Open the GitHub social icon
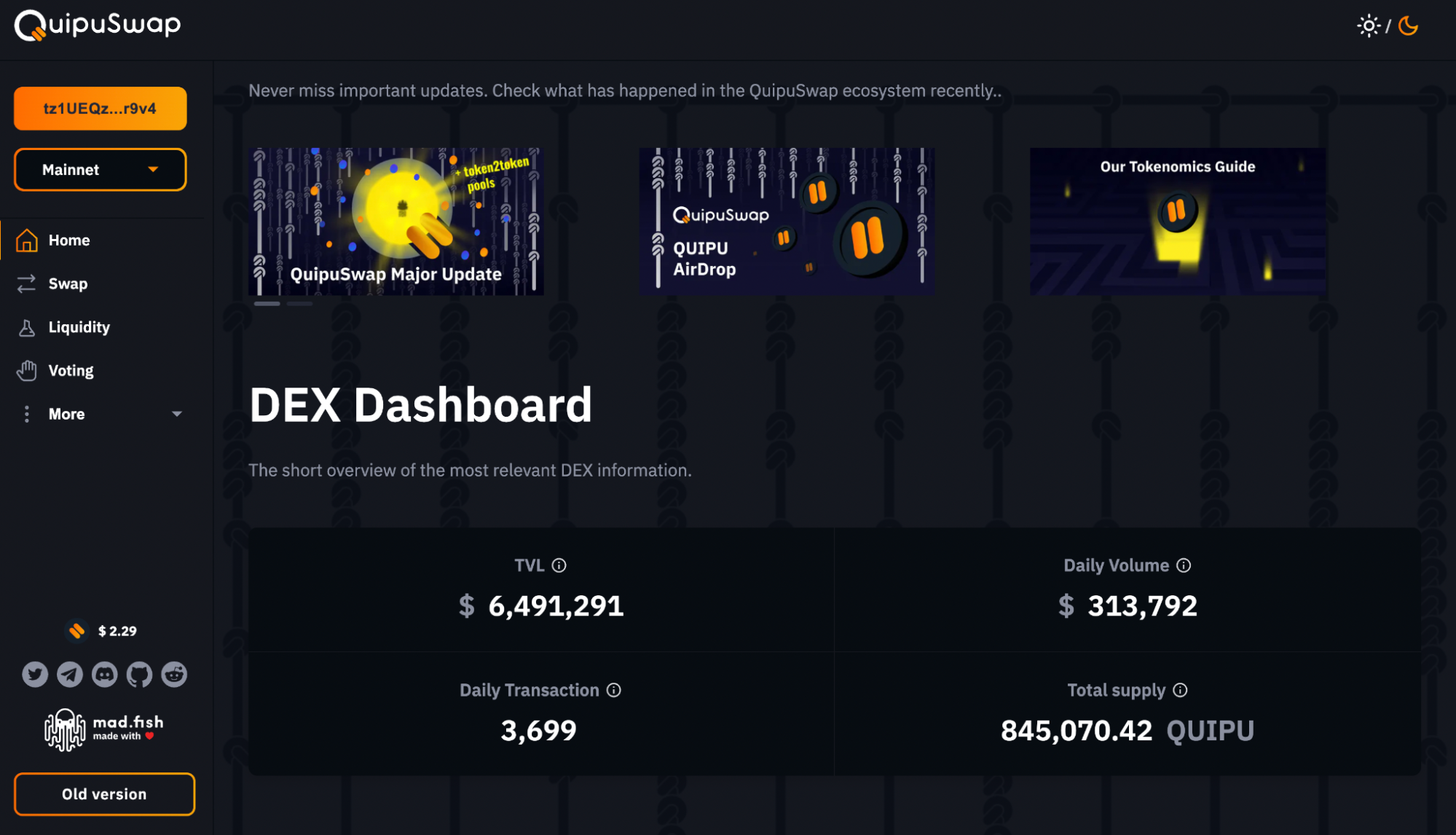 pyautogui.click(x=139, y=674)
